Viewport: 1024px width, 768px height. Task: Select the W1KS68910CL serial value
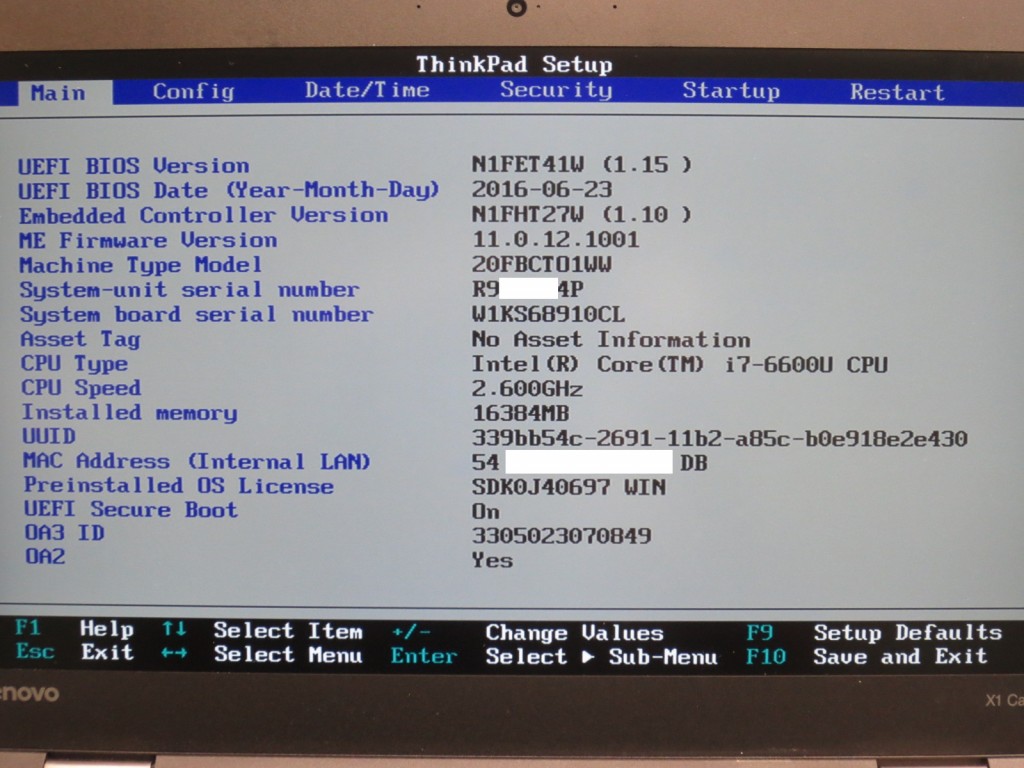click(x=548, y=314)
